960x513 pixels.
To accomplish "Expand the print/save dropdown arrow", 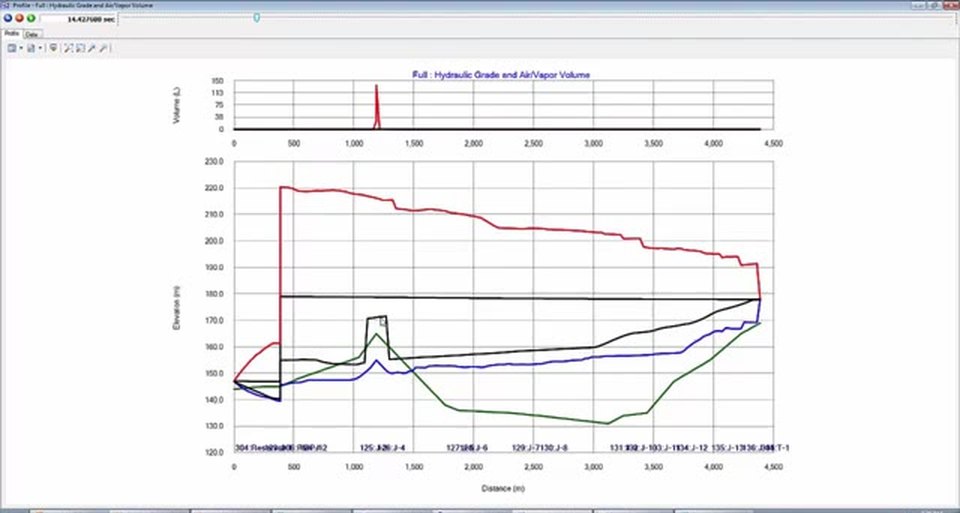I will click(x=40, y=48).
